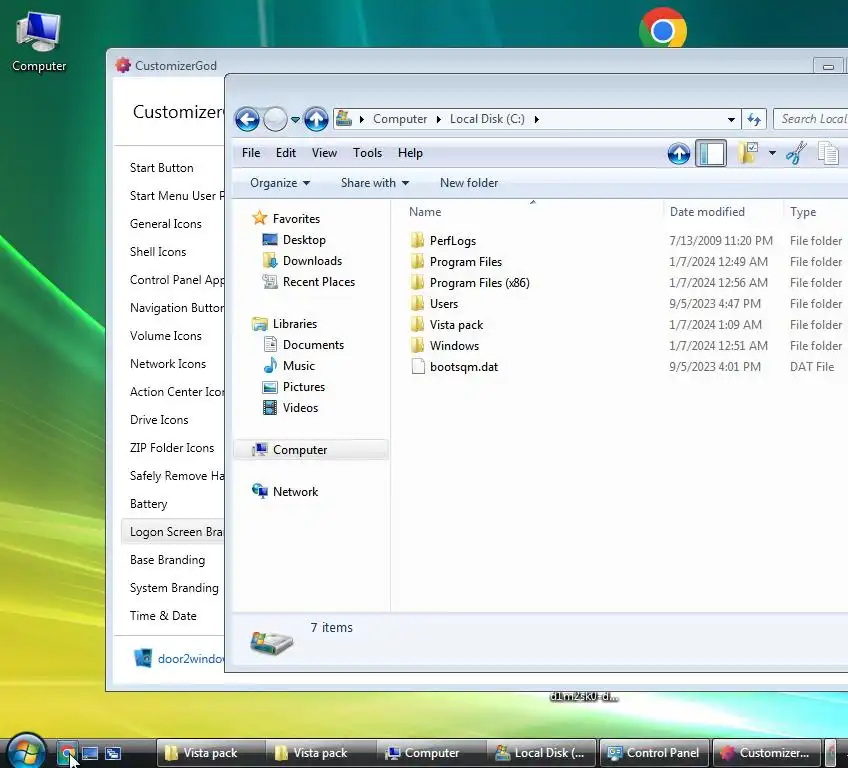Open Libraries in the navigation pane
848x768 pixels.
[295, 324]
